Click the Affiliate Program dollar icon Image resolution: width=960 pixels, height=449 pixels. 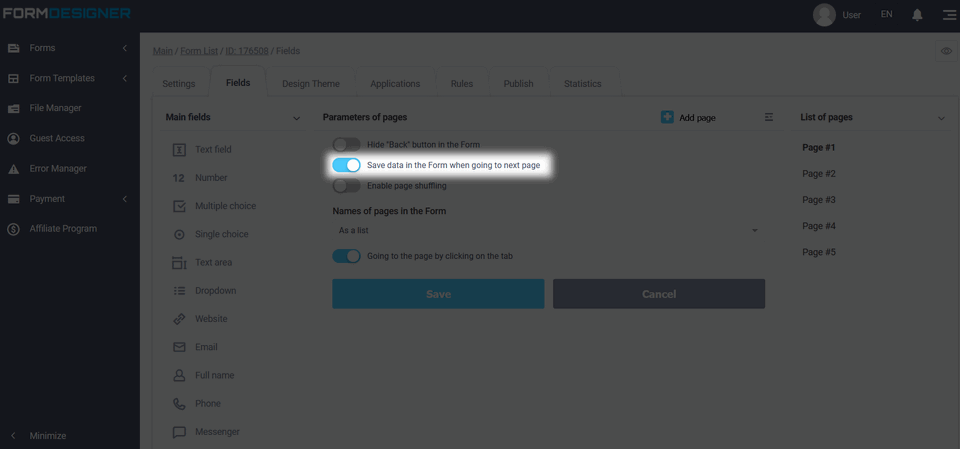[13, 229]
